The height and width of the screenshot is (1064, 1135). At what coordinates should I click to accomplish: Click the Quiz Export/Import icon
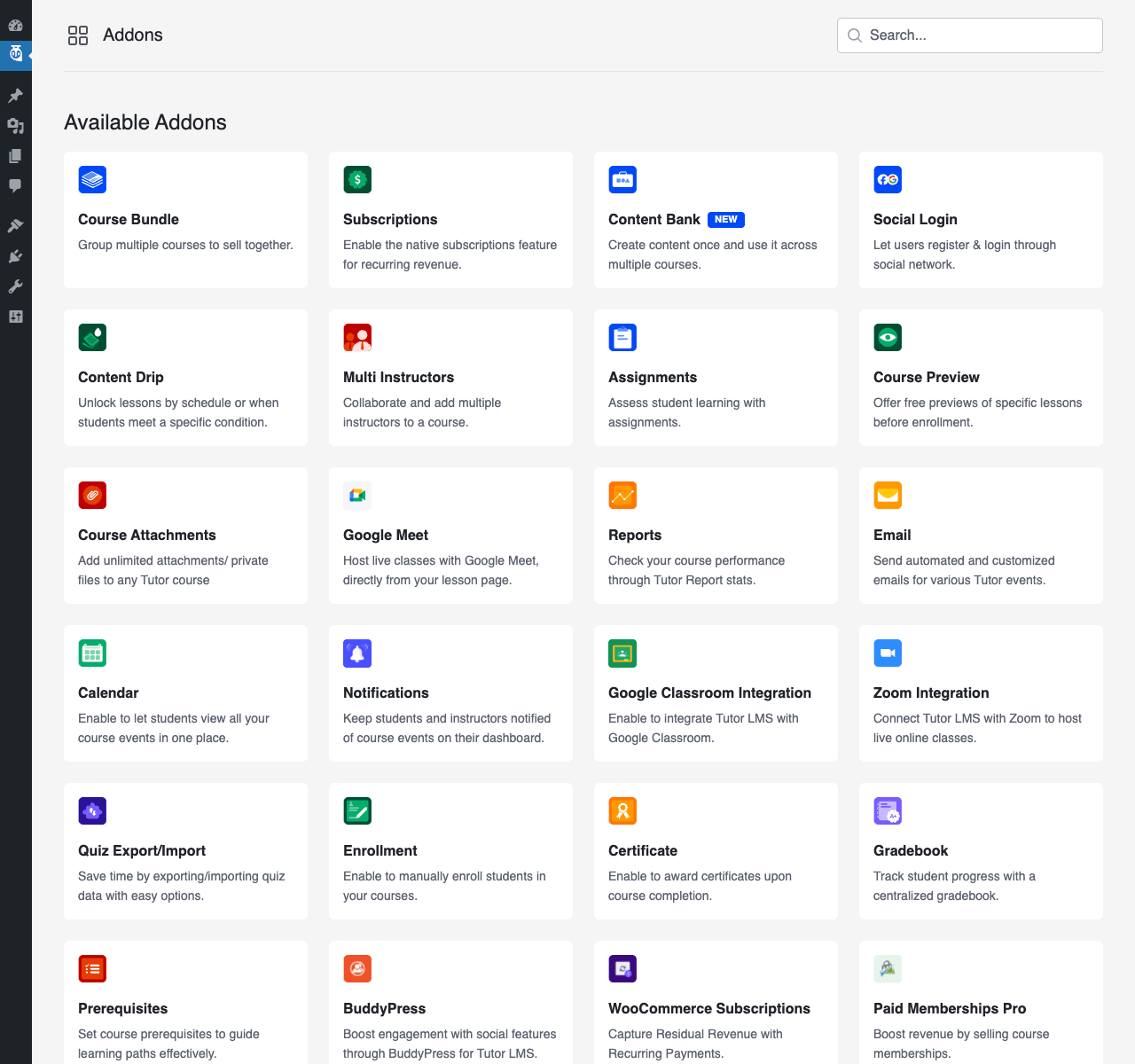pos(92,811)
